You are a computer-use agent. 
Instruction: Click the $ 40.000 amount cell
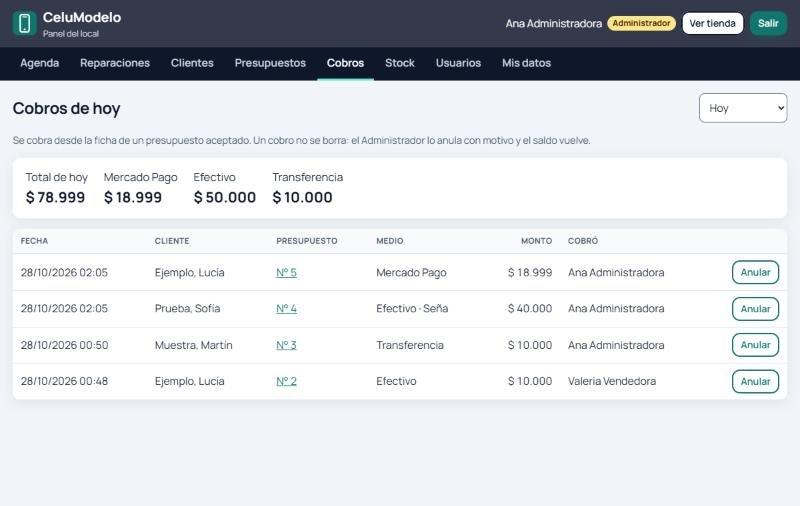[x=530, y=309]
